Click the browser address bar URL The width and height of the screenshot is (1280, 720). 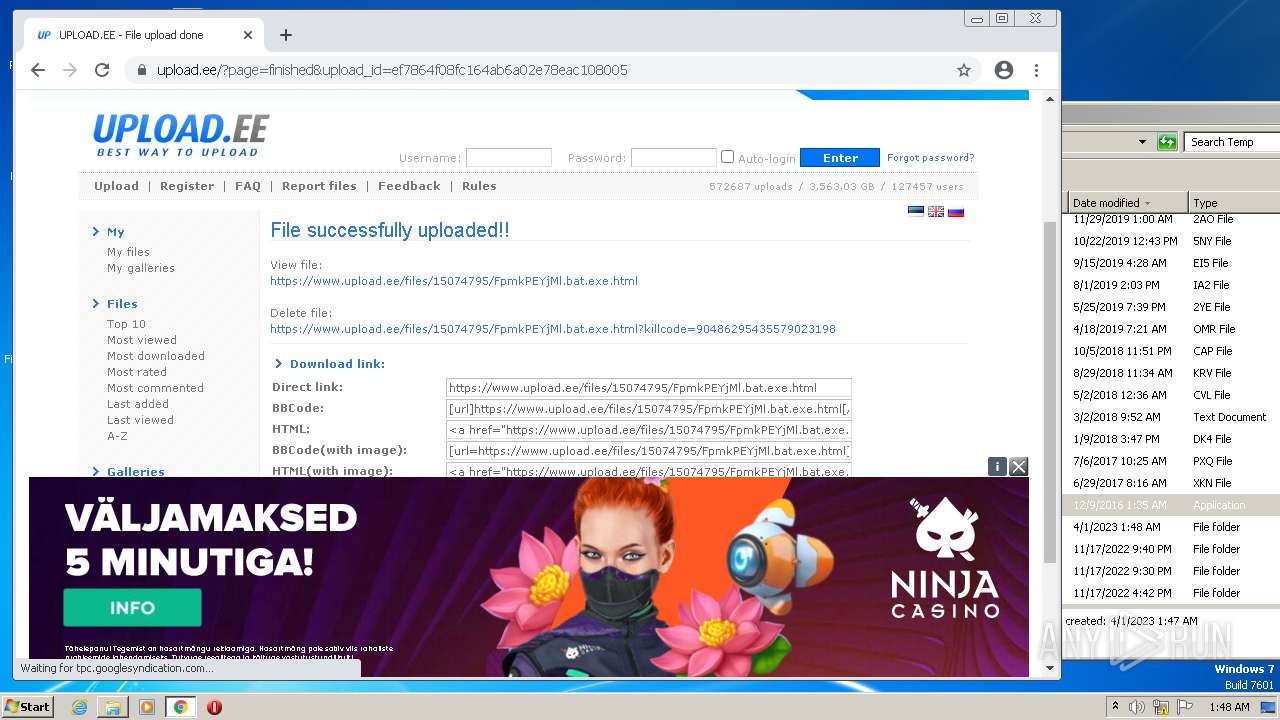392,70
